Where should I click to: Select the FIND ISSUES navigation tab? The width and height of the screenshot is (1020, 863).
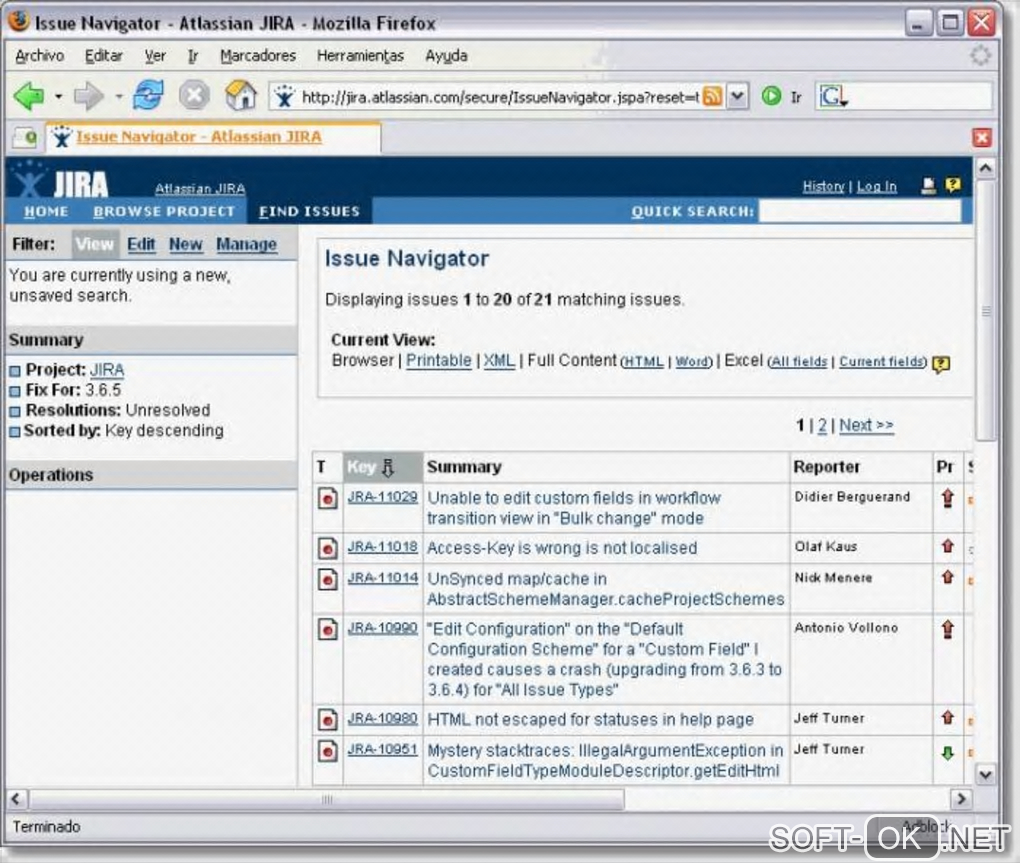pos(309,211)
